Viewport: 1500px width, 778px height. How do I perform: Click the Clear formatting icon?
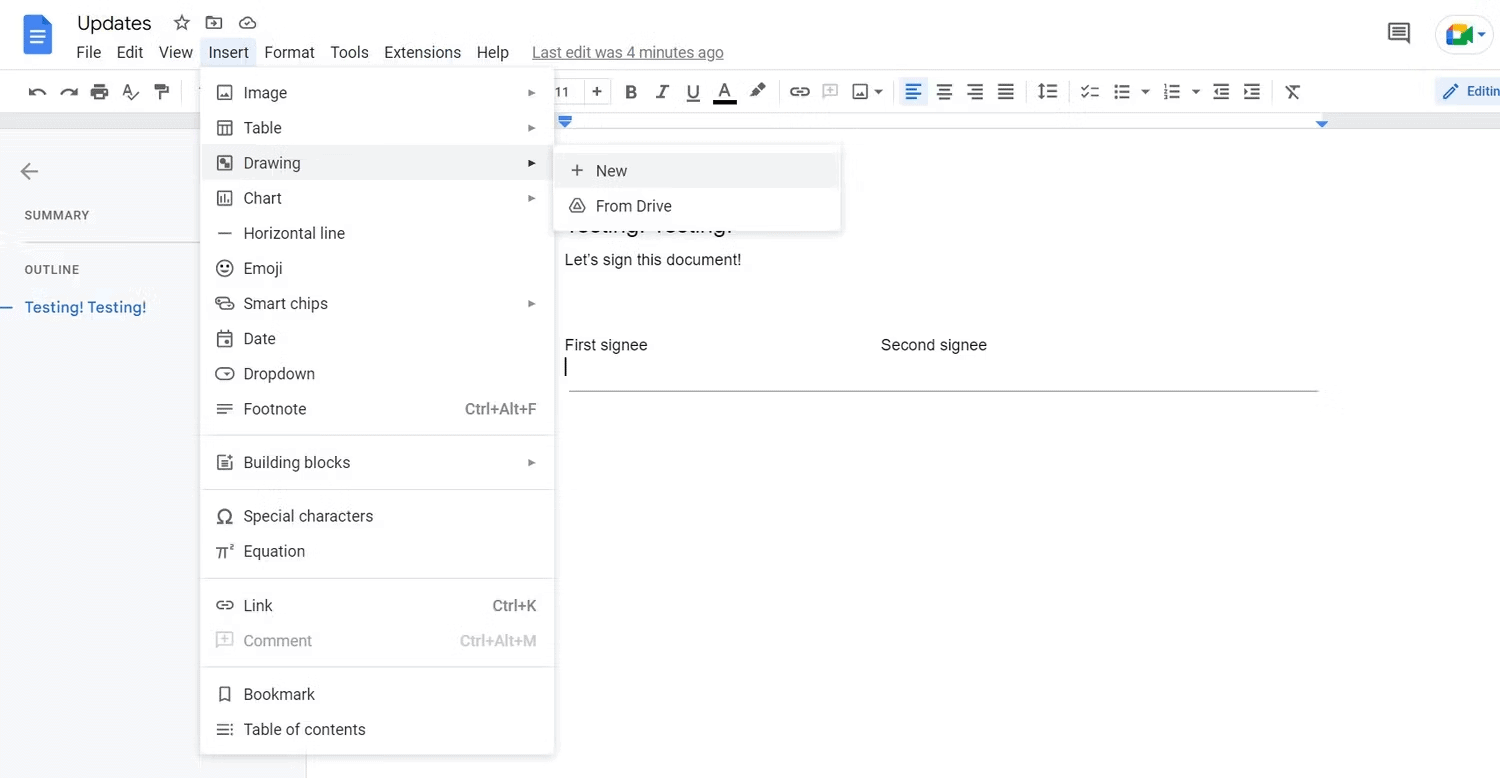tap(1292, 91)
